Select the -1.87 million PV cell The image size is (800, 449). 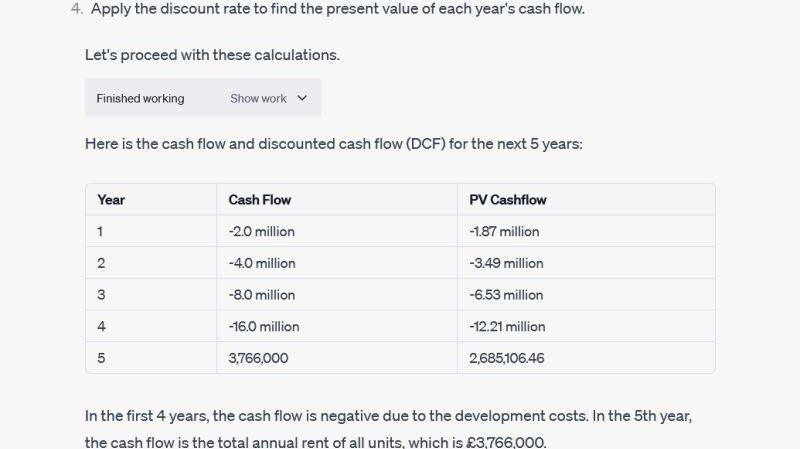tap(504, 231)
